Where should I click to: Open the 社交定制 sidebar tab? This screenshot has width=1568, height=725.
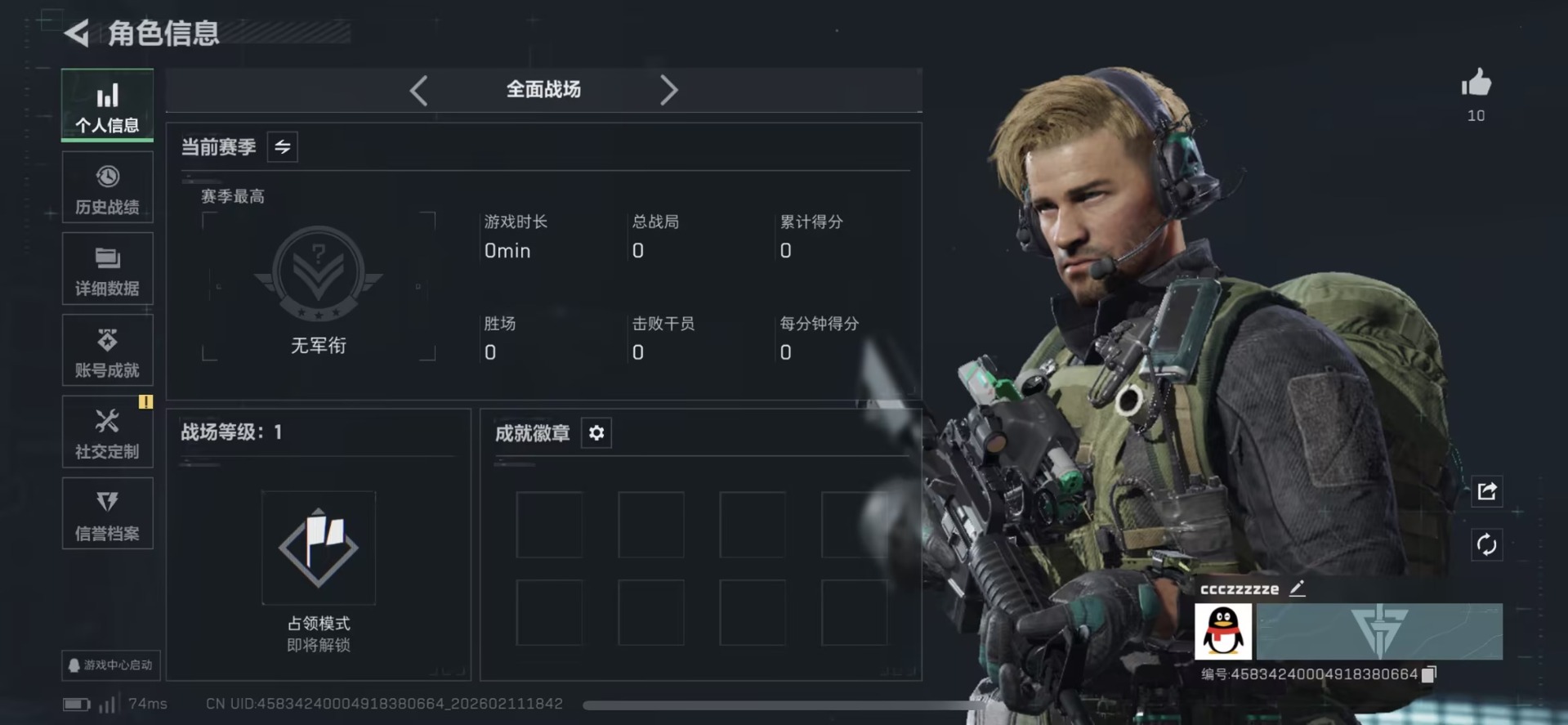point(107,432)
